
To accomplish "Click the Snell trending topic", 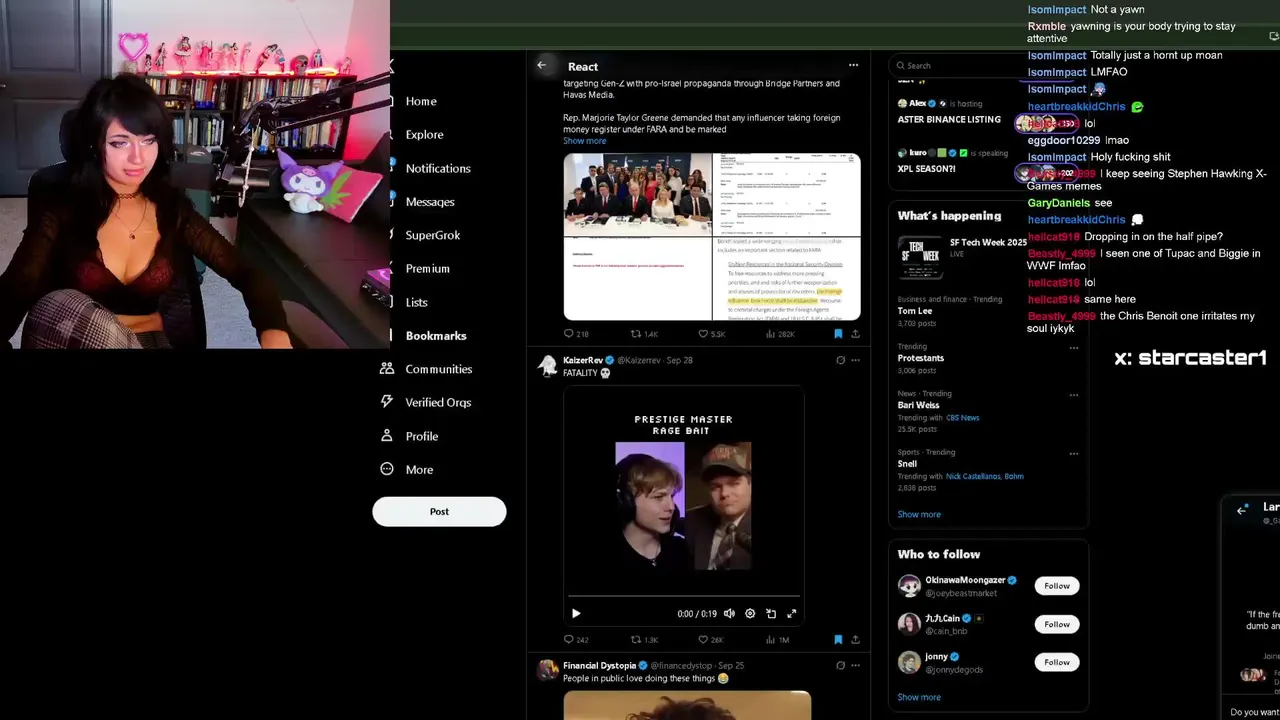I will (x=907, y=464).
